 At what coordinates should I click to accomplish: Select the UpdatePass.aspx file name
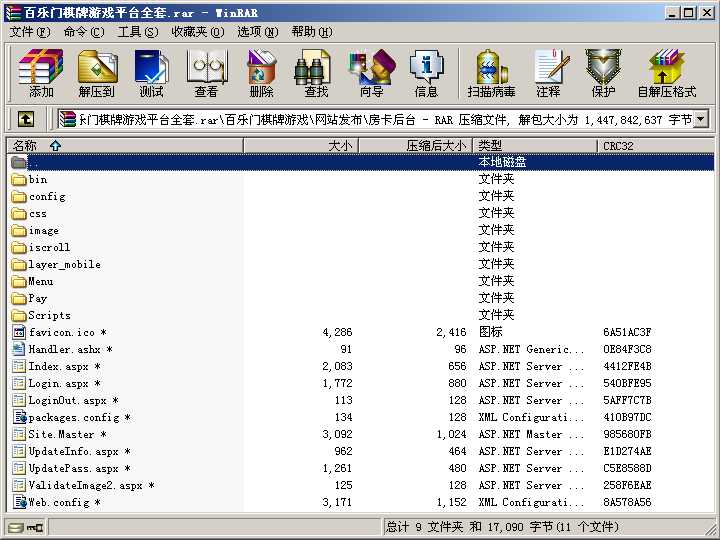pyautogui.click(x=73, y=468)
